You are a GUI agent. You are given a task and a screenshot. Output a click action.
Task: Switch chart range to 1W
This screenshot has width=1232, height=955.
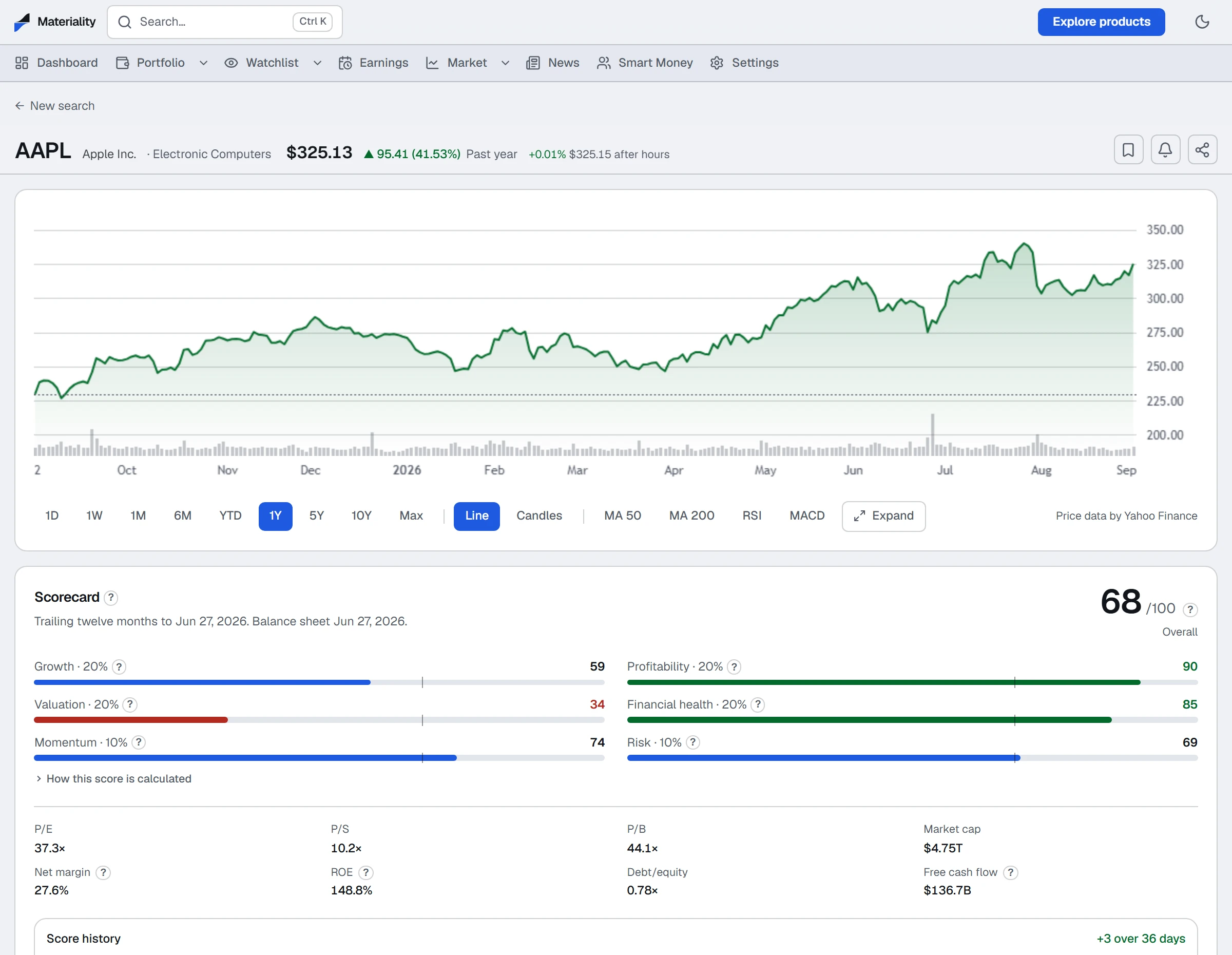tap(94, 515)
